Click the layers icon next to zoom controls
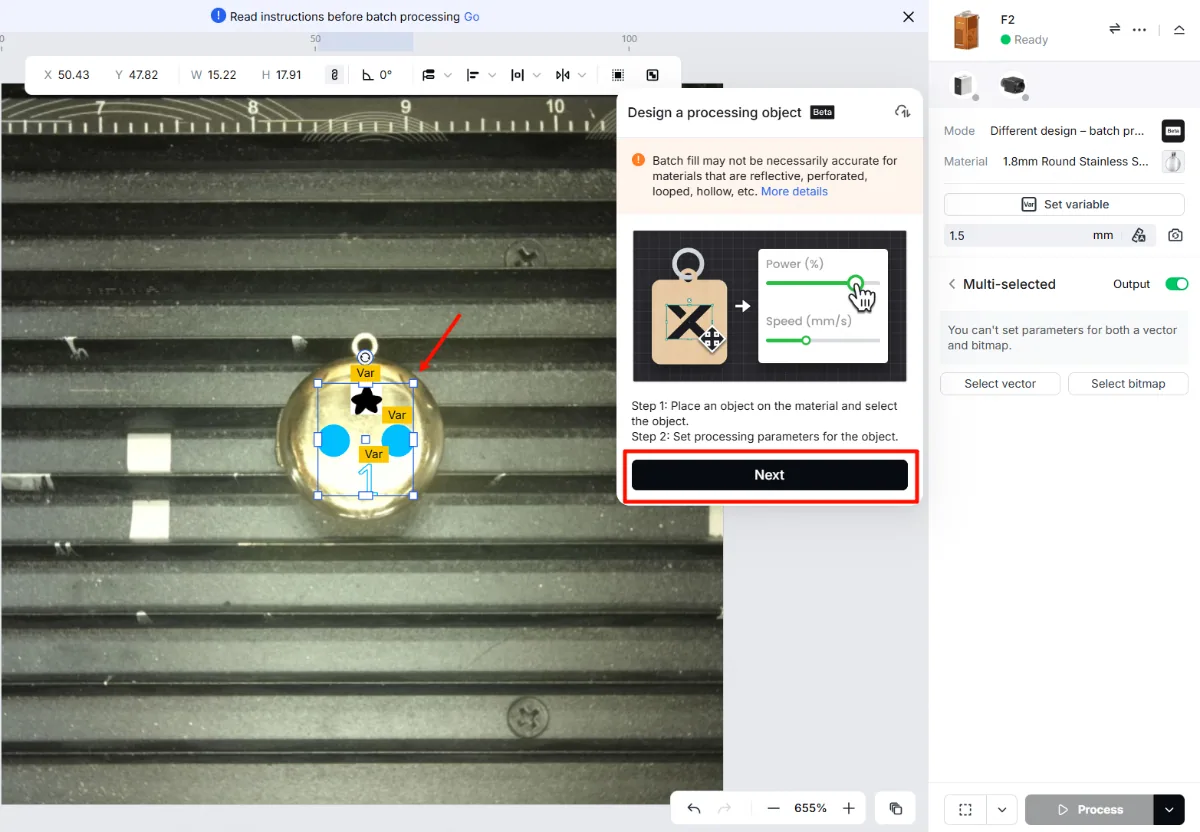 click(x=896, y=808)
